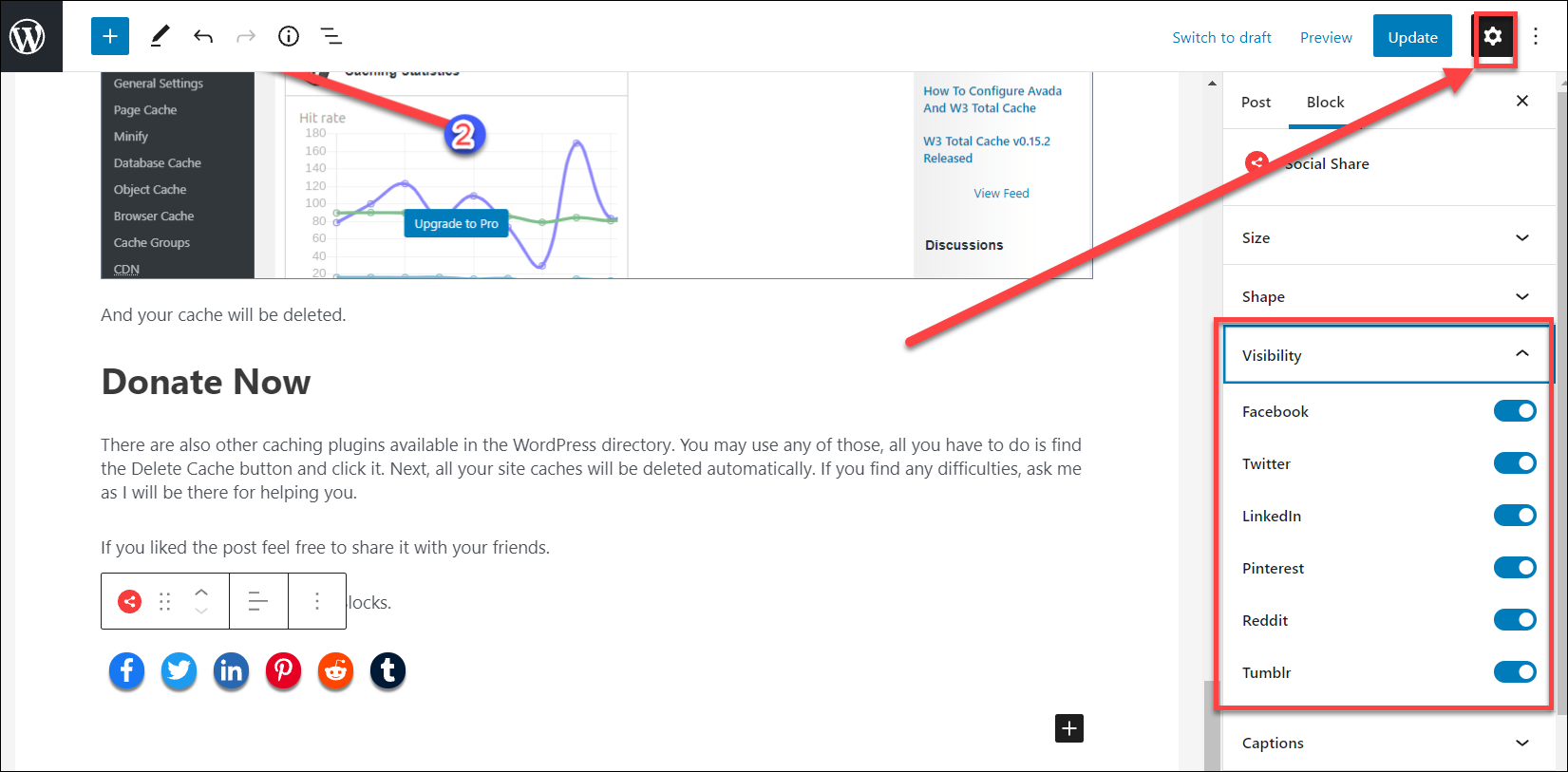This screenshot has width=1568, height=772.
Task: Toggle LinkedIn visibility switch
Action: pyautogui.click(x=1515, y=516)
